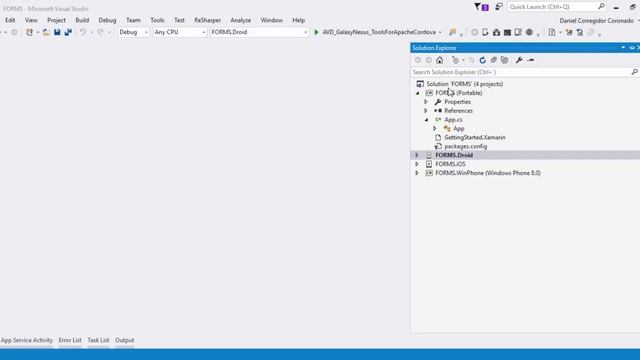Image resolution: width=640 pixels, height=360 pixels.
Task: Select the packages.config file
Action: click(465, 147)
